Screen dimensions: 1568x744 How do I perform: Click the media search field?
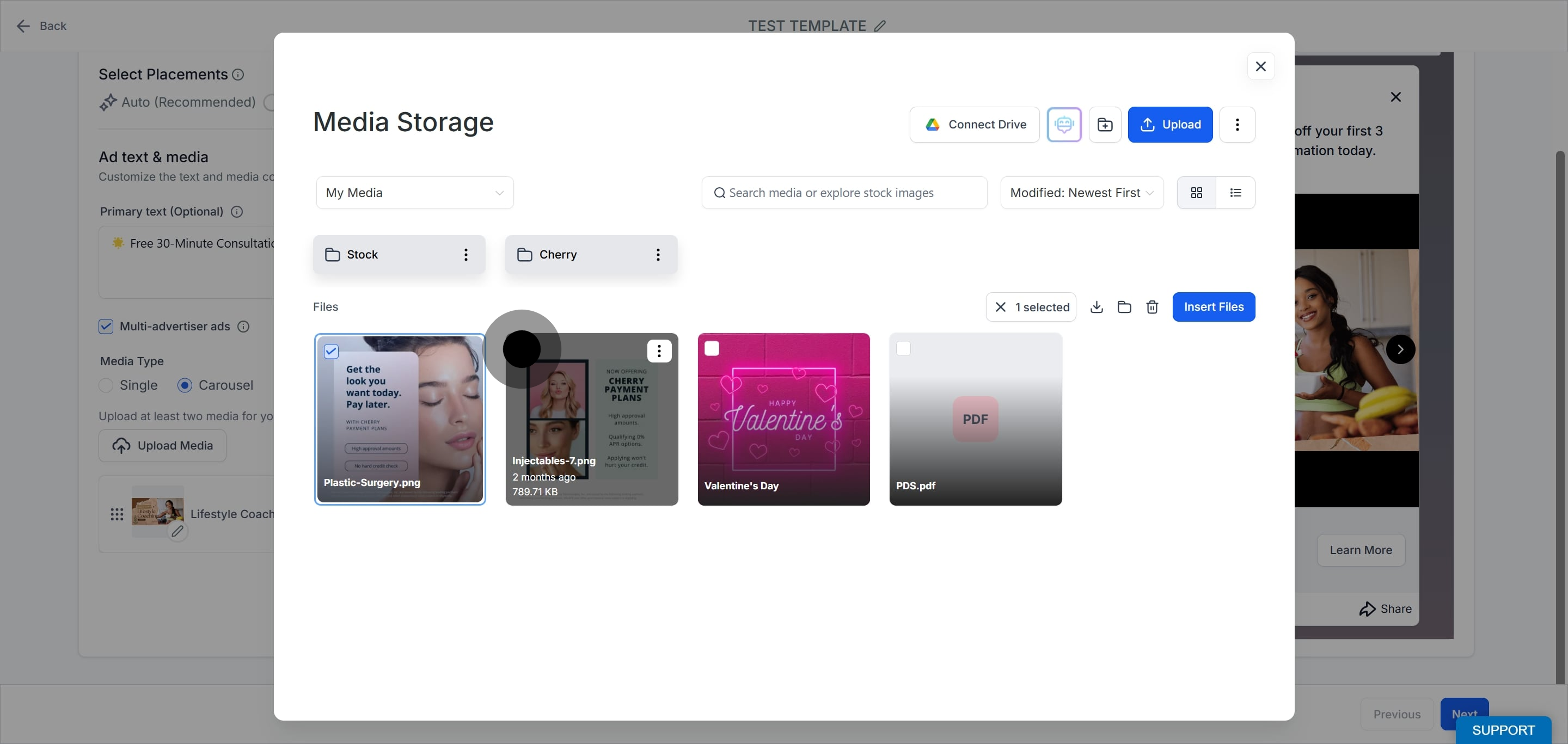click(x=844, y=193)
